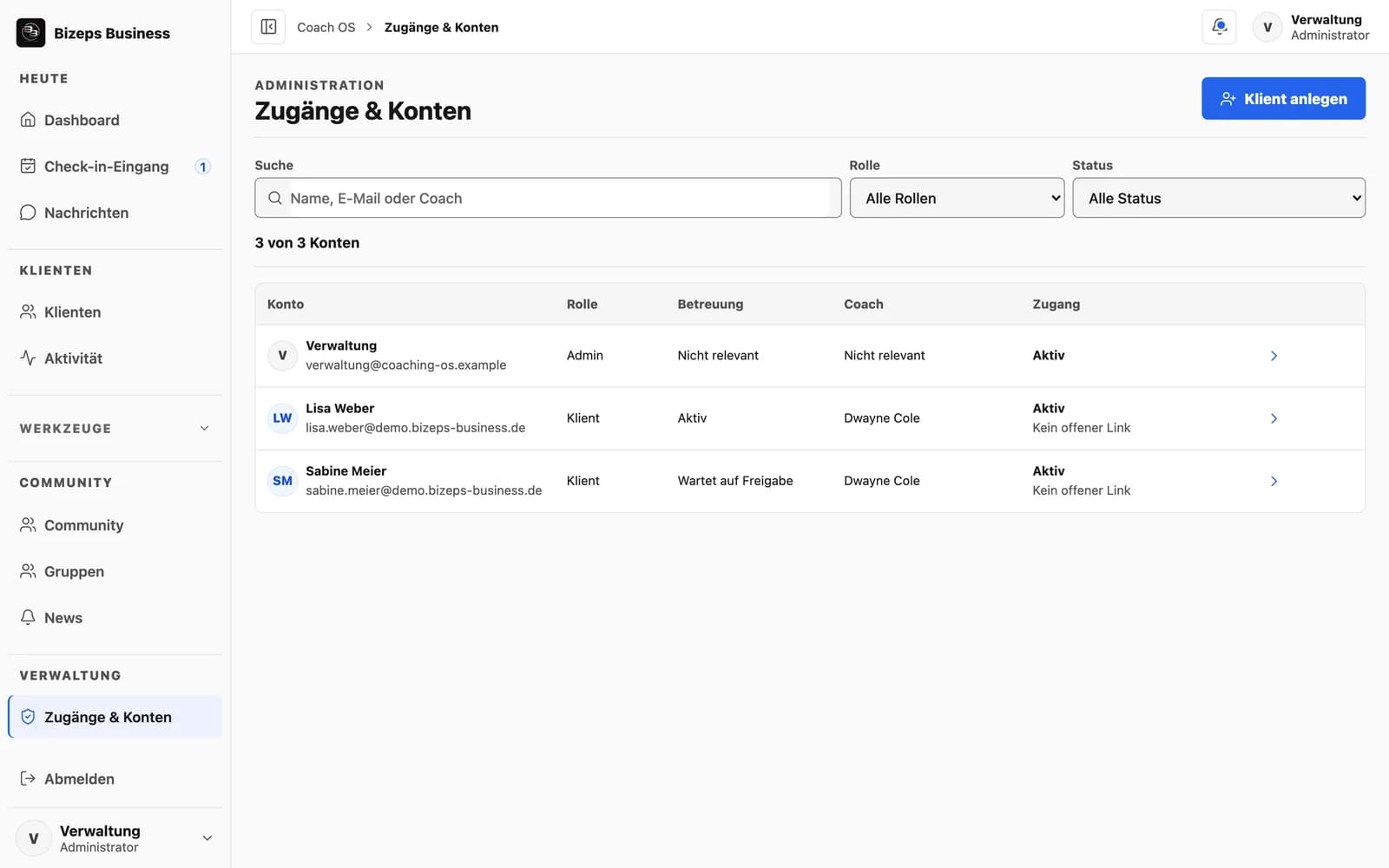Click the V avatar in Verwaltung row
The height and width of the screenshot is (868, 1389).
pyautogui.click(x=282, y=356)
